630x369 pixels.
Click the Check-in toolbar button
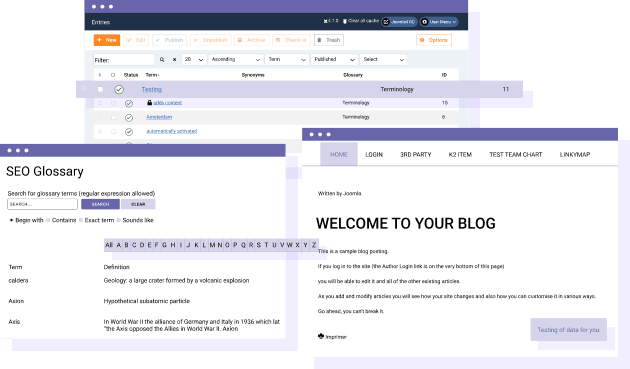(x=291, y=40)
